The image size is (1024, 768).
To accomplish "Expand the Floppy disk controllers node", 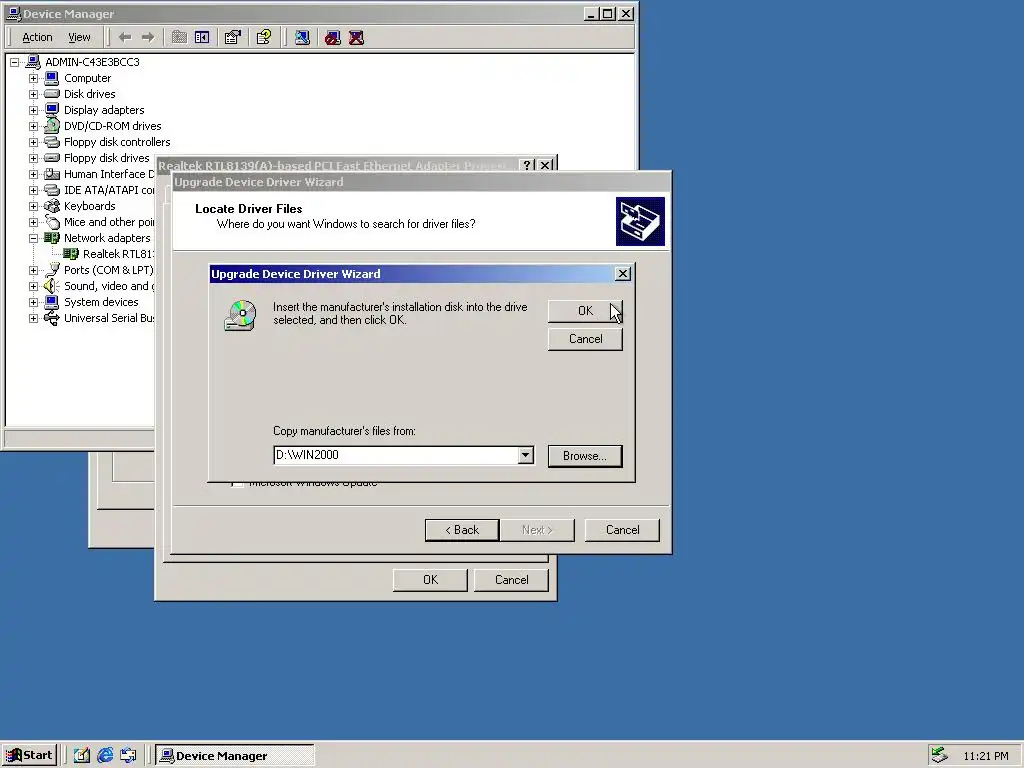I will [x=33, y=142].
